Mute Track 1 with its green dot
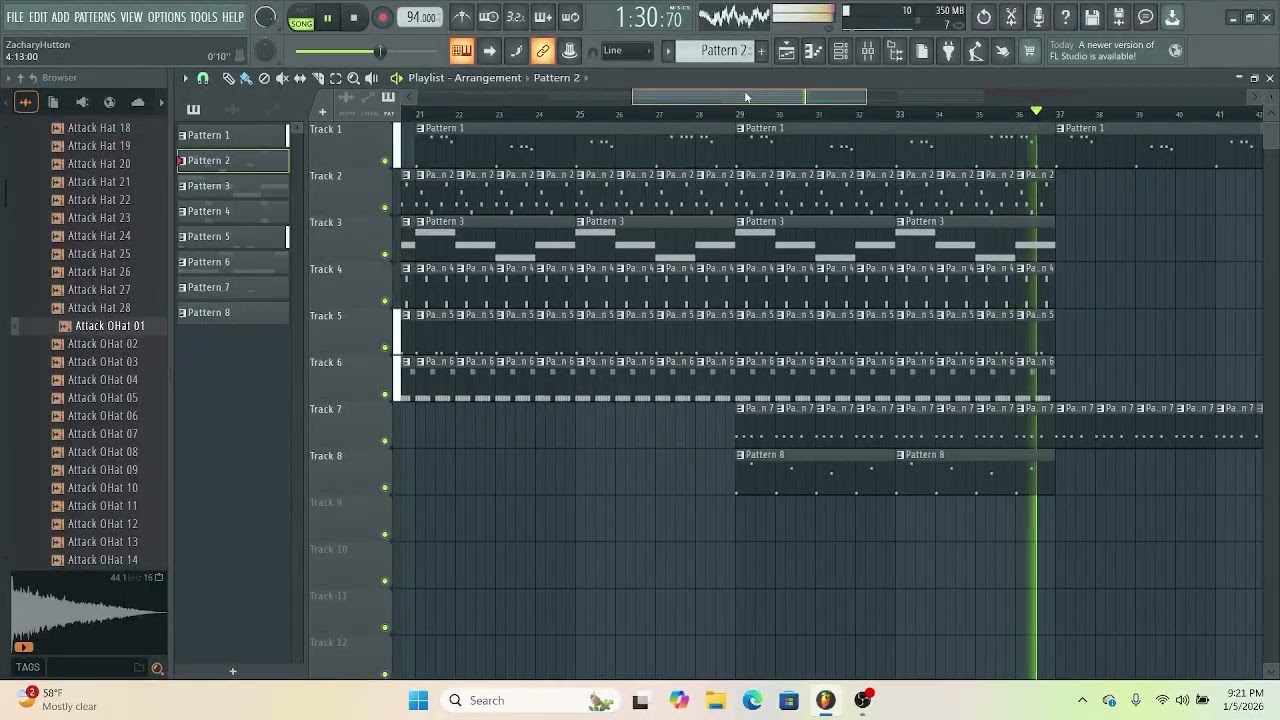This screenshot has height=720, width=1280. pos(385,161)
